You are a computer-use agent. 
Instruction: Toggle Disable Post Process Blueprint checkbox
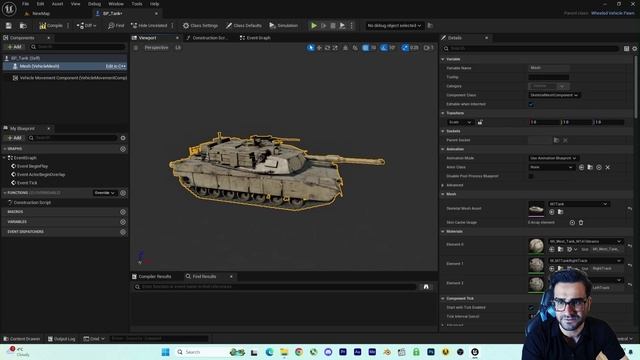[x=531, y=176]
